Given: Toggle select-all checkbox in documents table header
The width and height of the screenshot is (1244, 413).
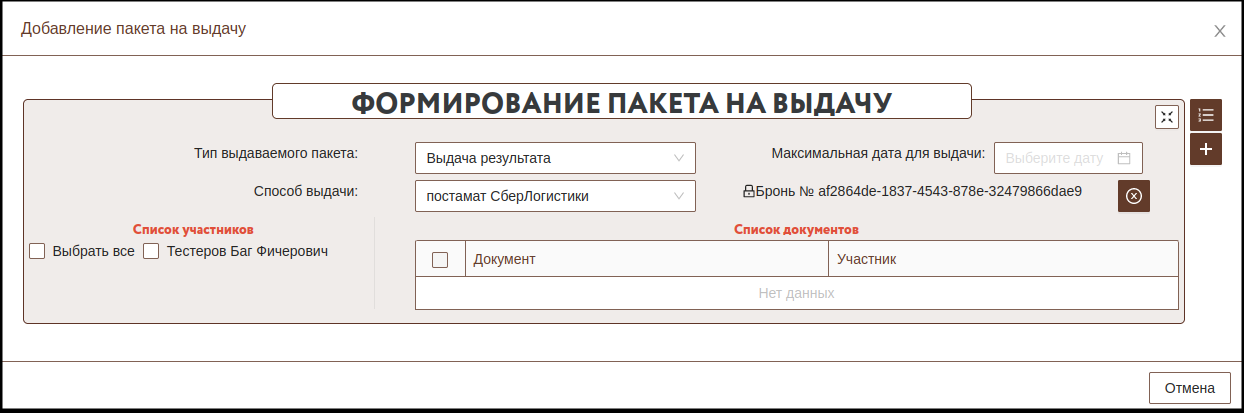Looking at the screenshot, I should point(440,260).
